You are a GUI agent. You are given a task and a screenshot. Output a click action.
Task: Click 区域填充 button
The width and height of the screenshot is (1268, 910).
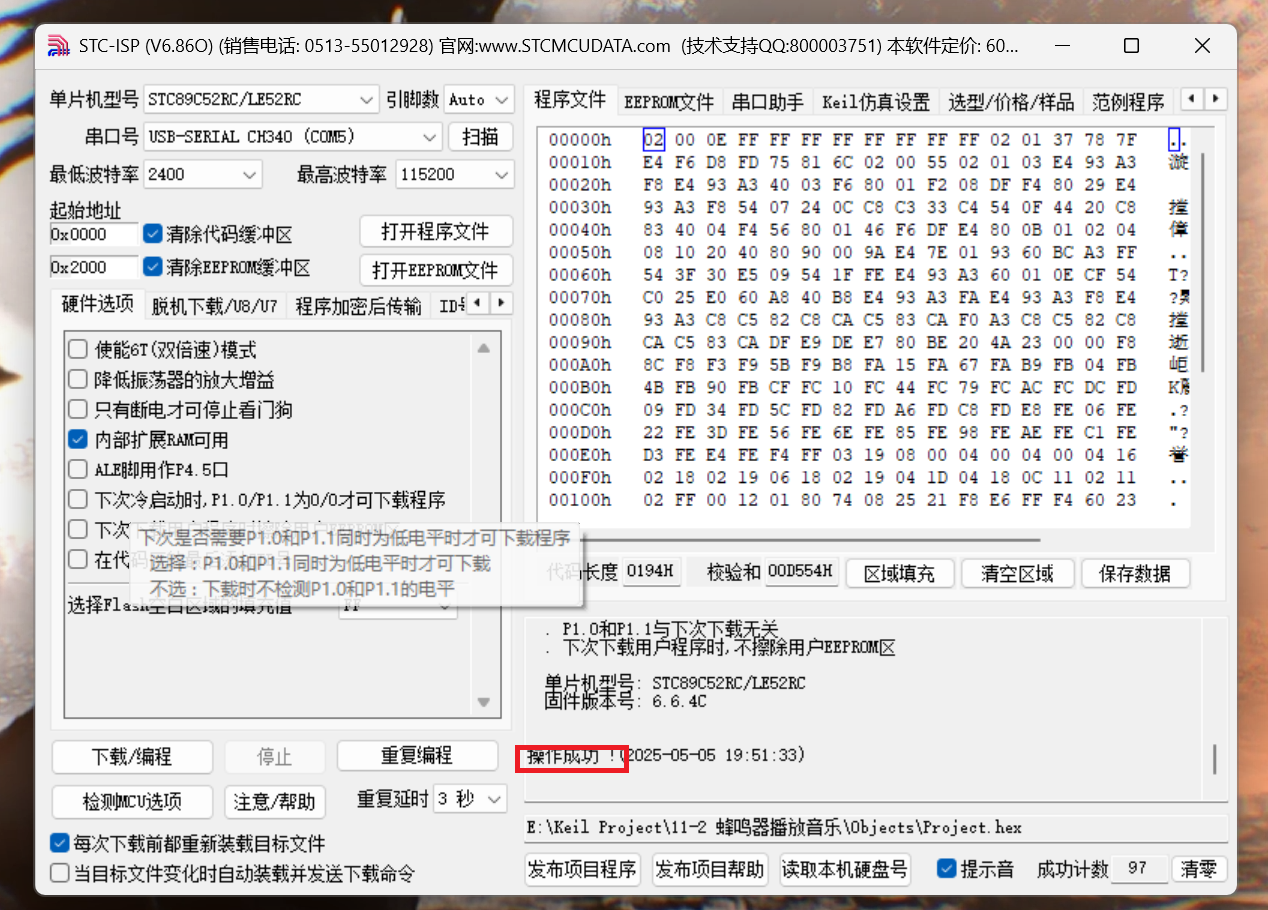[x=899, y=573]
